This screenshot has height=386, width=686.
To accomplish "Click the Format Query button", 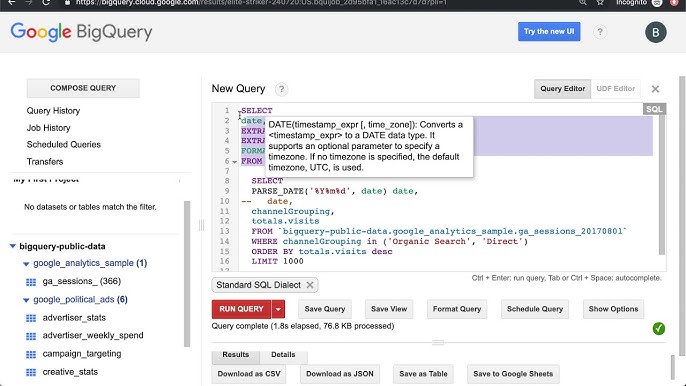I will pos(457,309).
